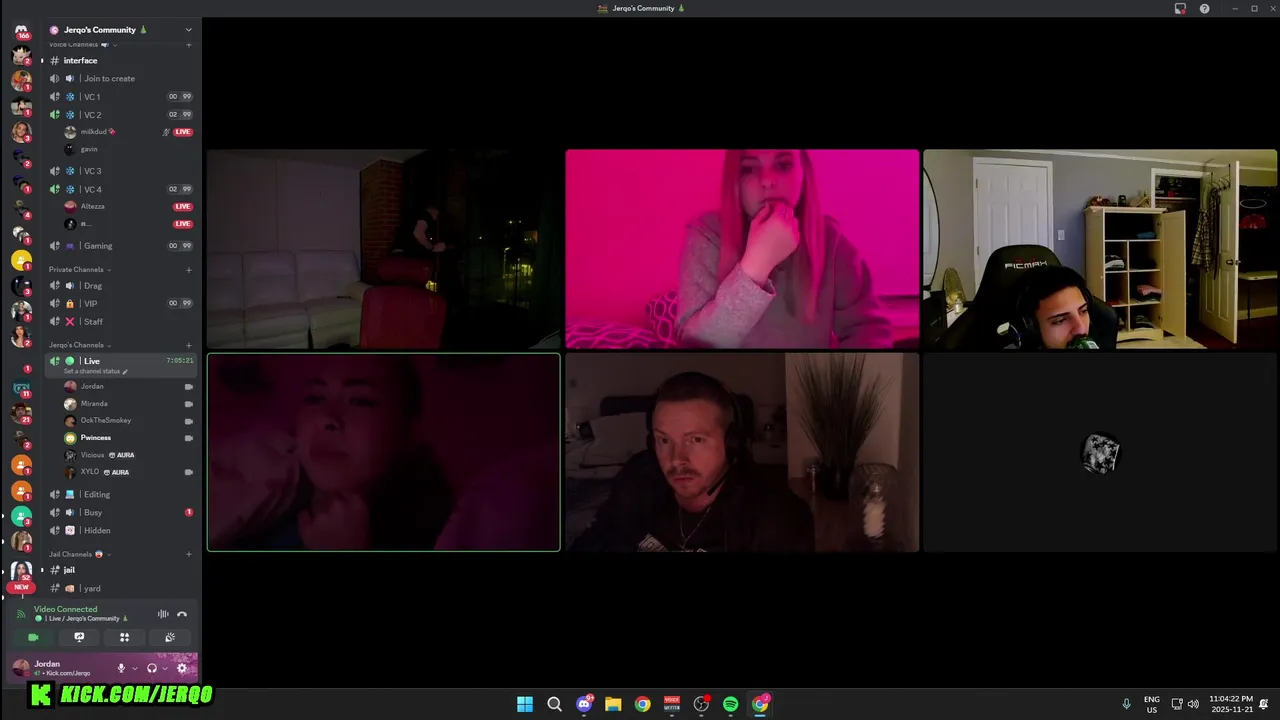Screen dimensions: 1280x720
Task: Open the interface text channel
Action: [x=121, y=60]
